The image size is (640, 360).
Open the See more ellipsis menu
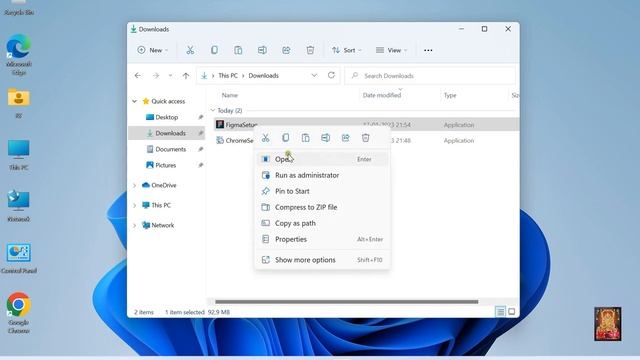pos(428,50)
